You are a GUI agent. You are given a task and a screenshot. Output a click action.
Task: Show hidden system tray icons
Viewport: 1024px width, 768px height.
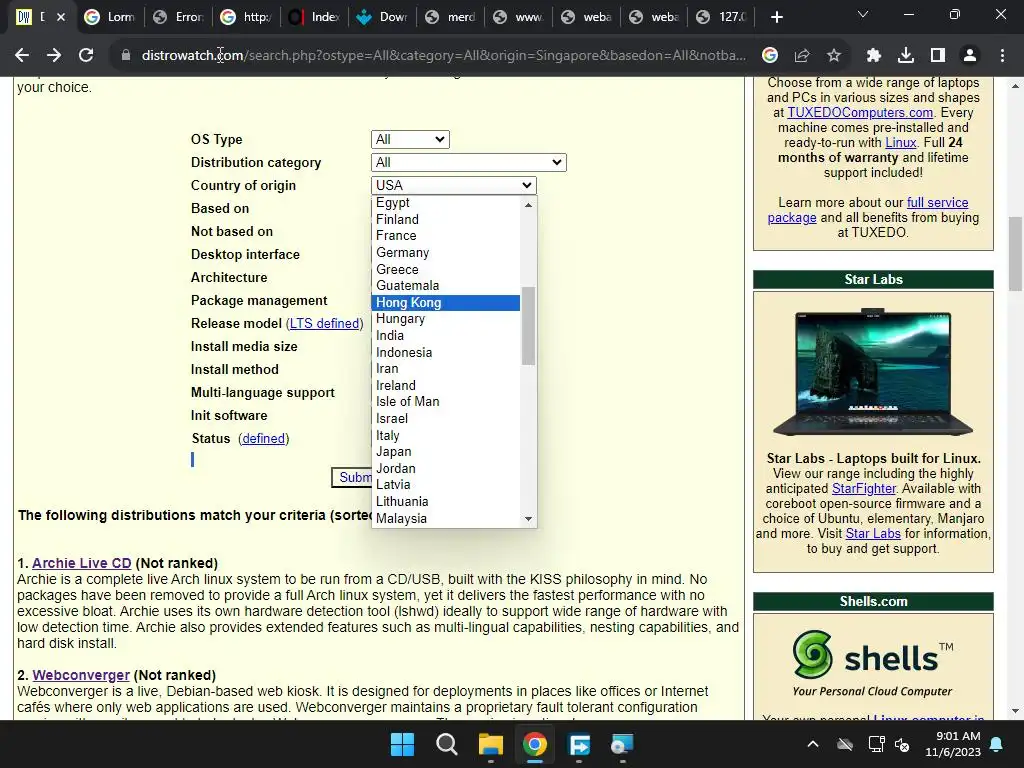813,744
